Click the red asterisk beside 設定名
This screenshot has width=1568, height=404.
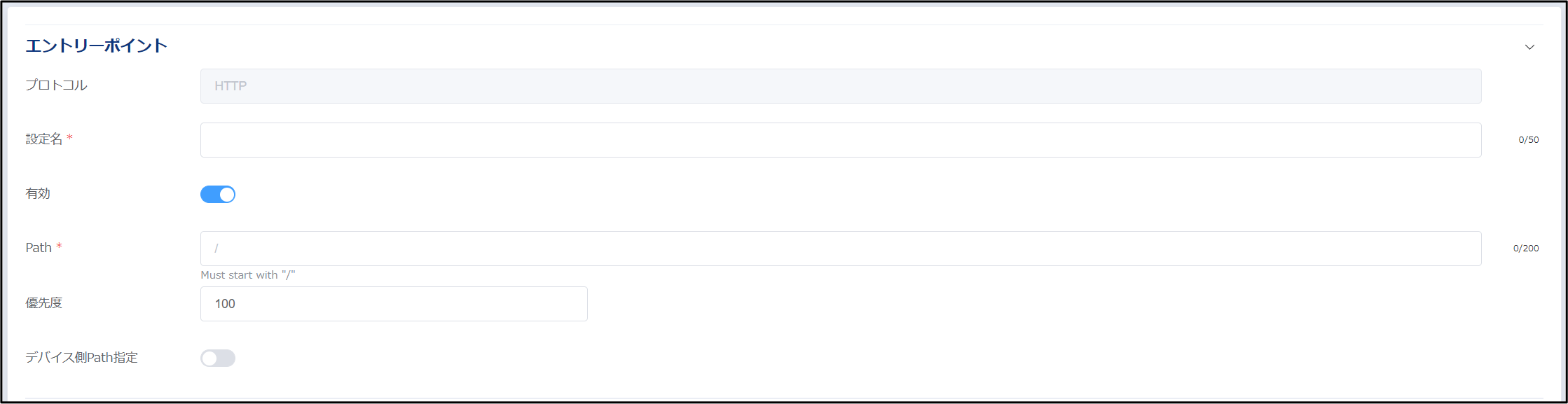(69, 139)
